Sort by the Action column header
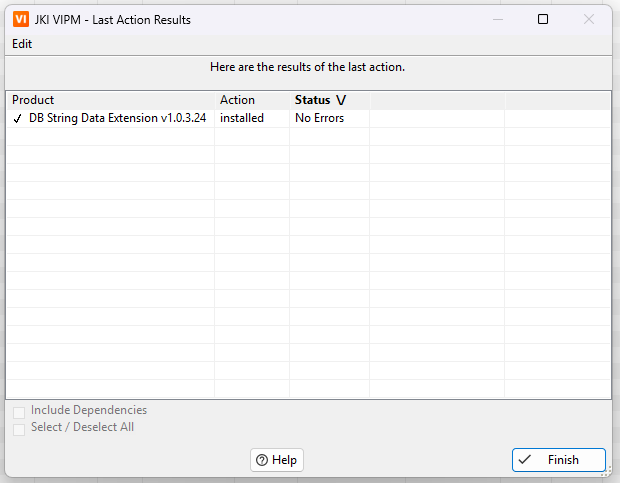 click(x=252, y=100)
